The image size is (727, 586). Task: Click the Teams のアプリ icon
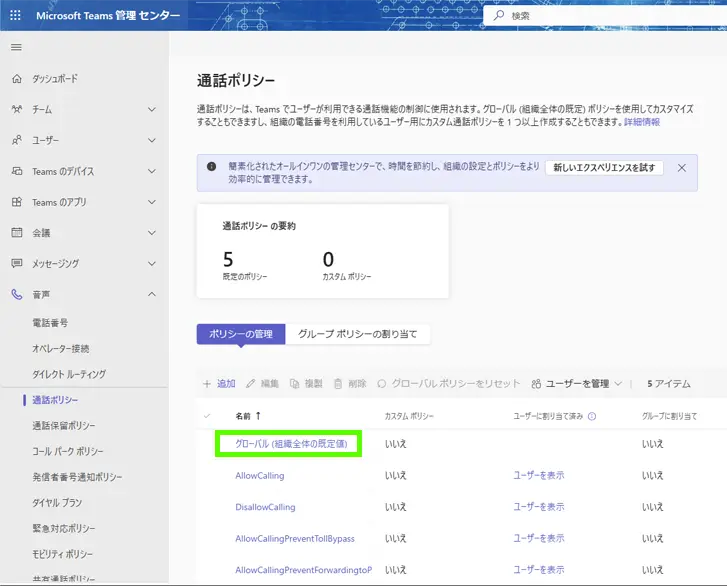(x=17, y=202)
